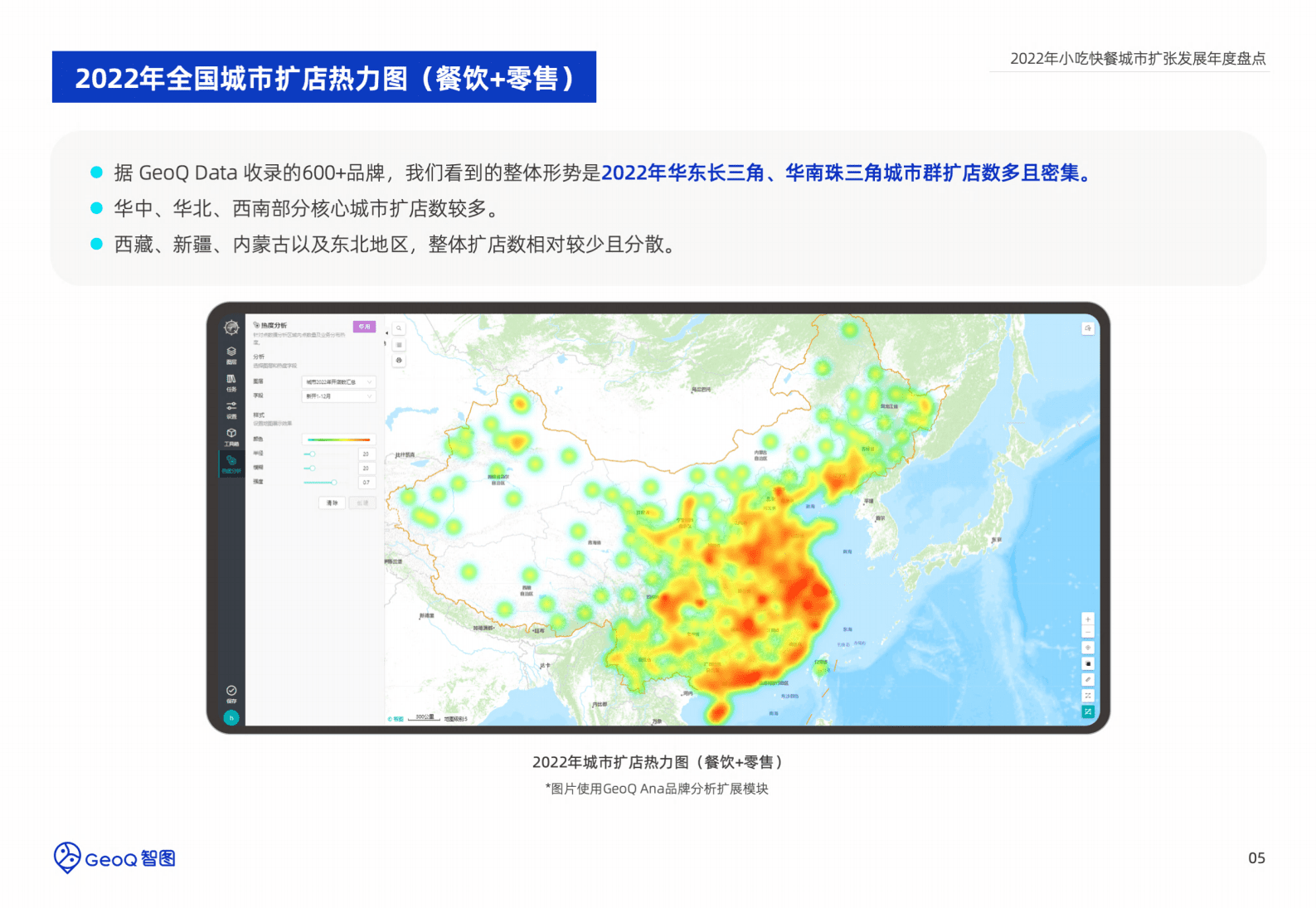
Task: Click the map print icon
Action: coord(399,360)
